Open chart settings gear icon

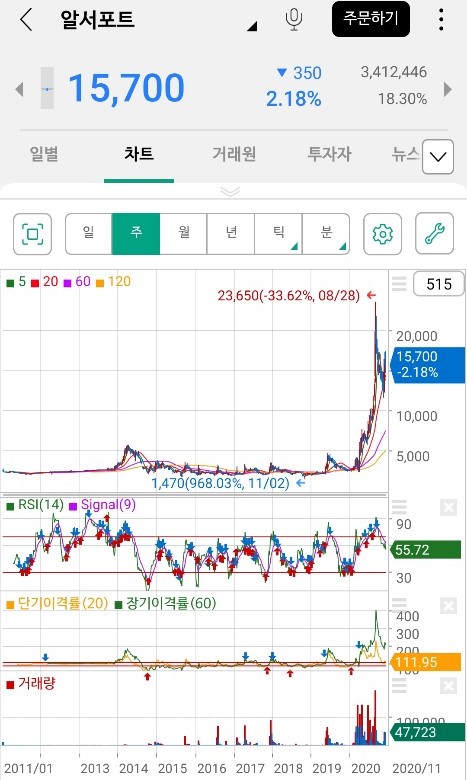coord(382,234)
